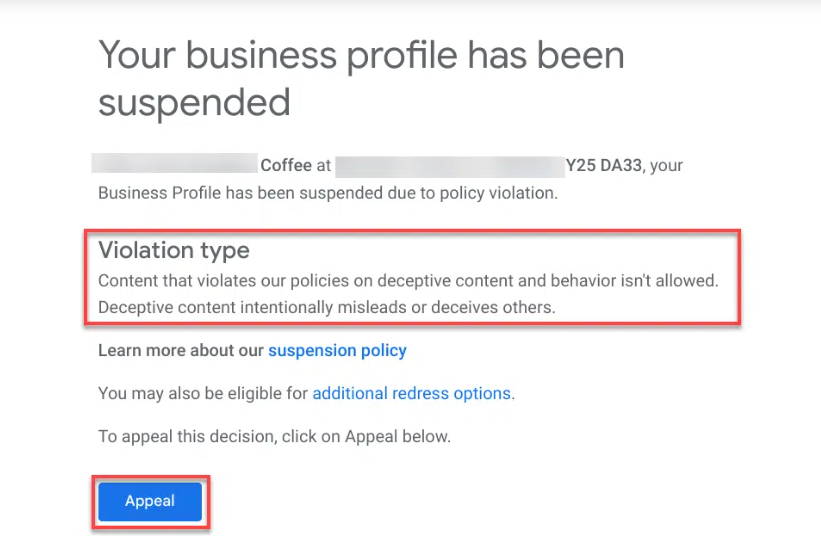Click the 'You may also be eligible for' text
The width and height of the screenshot is (821, 541).
[203, 393]
